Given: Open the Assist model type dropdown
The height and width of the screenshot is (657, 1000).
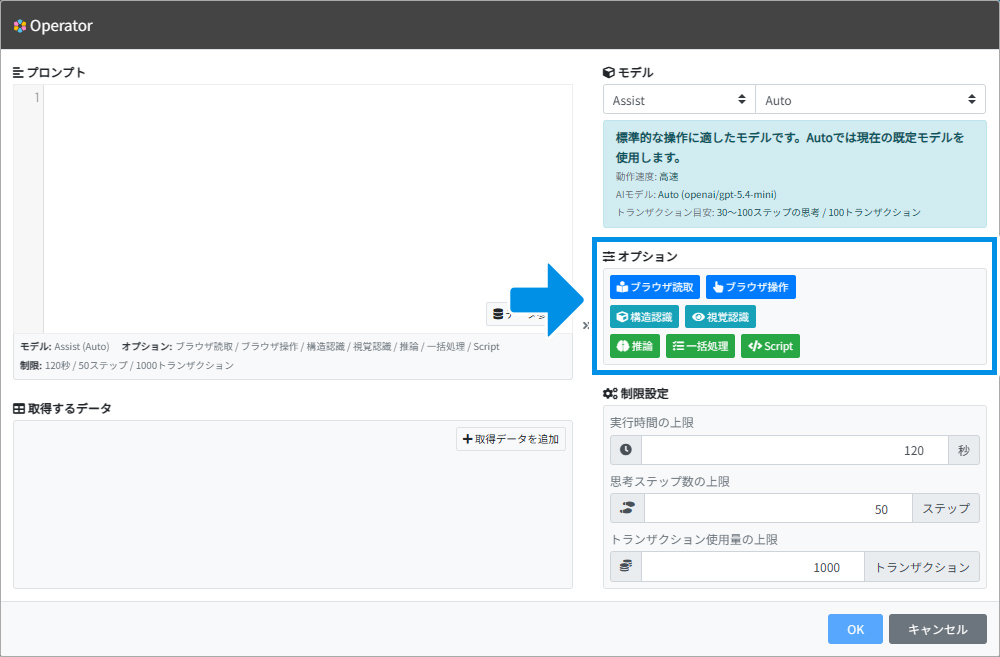Looking at the screenshot, I should (679, 100).
